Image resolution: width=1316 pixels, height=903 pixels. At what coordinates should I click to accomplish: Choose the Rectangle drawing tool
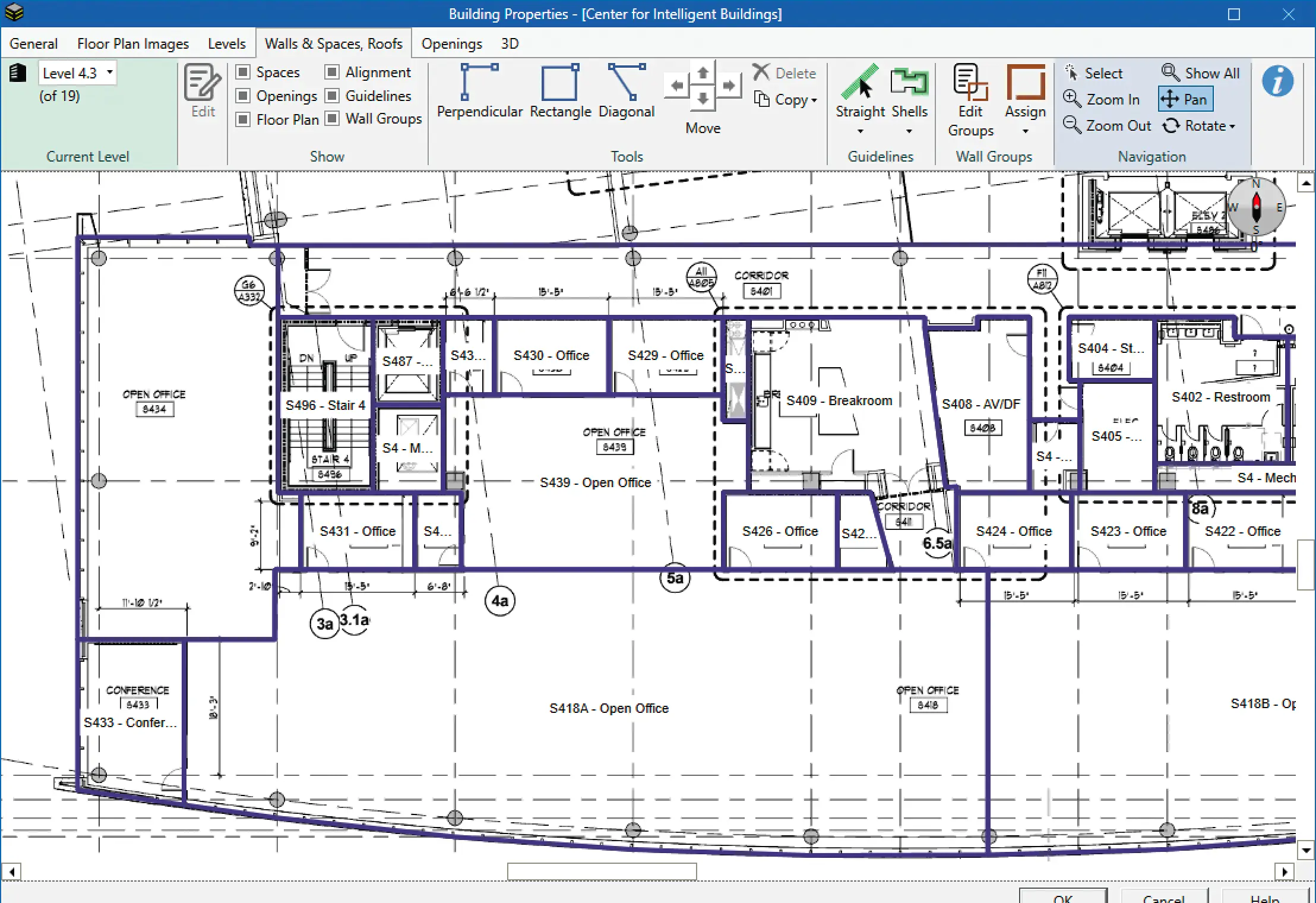560,91
